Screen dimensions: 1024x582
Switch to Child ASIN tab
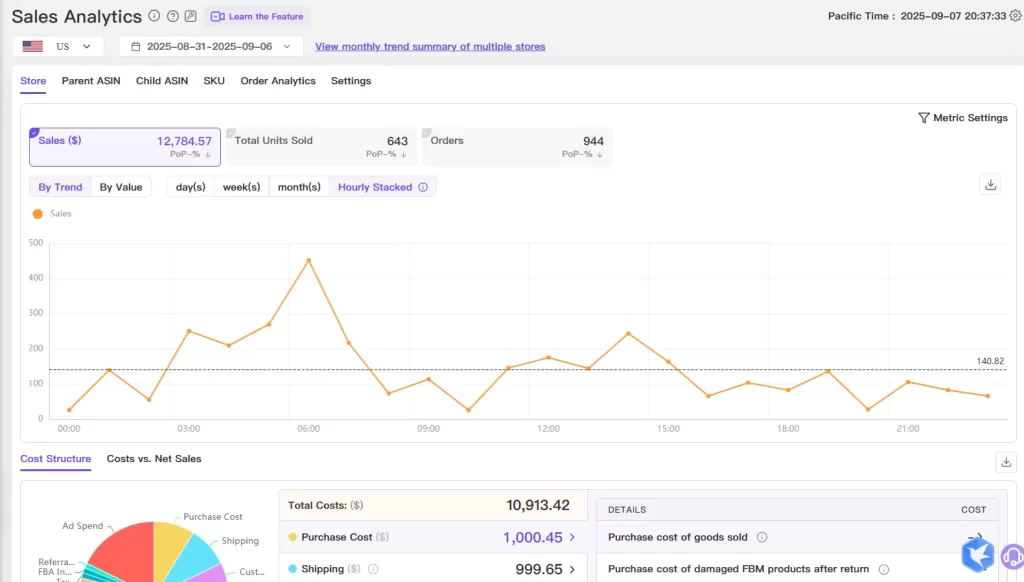point(162,81)
